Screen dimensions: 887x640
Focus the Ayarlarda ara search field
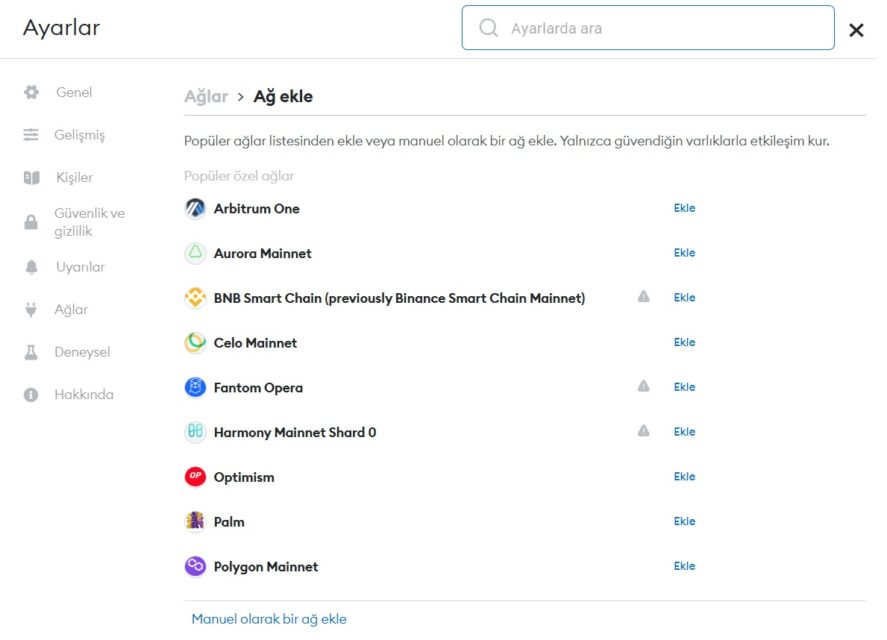tap(648, 28)
